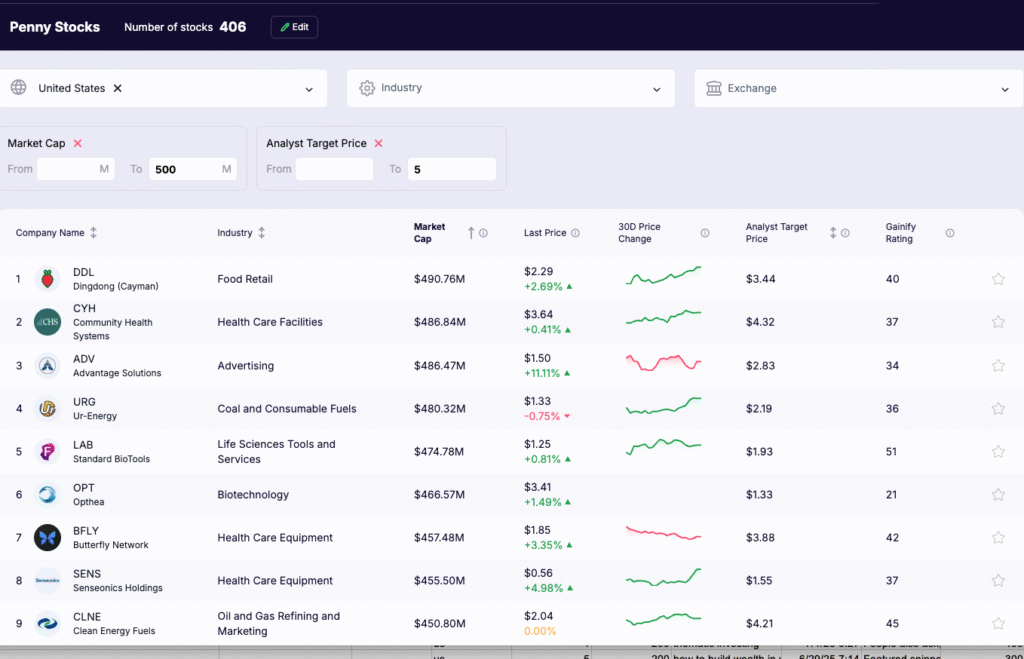1024x659 pixels.
Task: Remove the United States country filter
Action: point(118,88)
